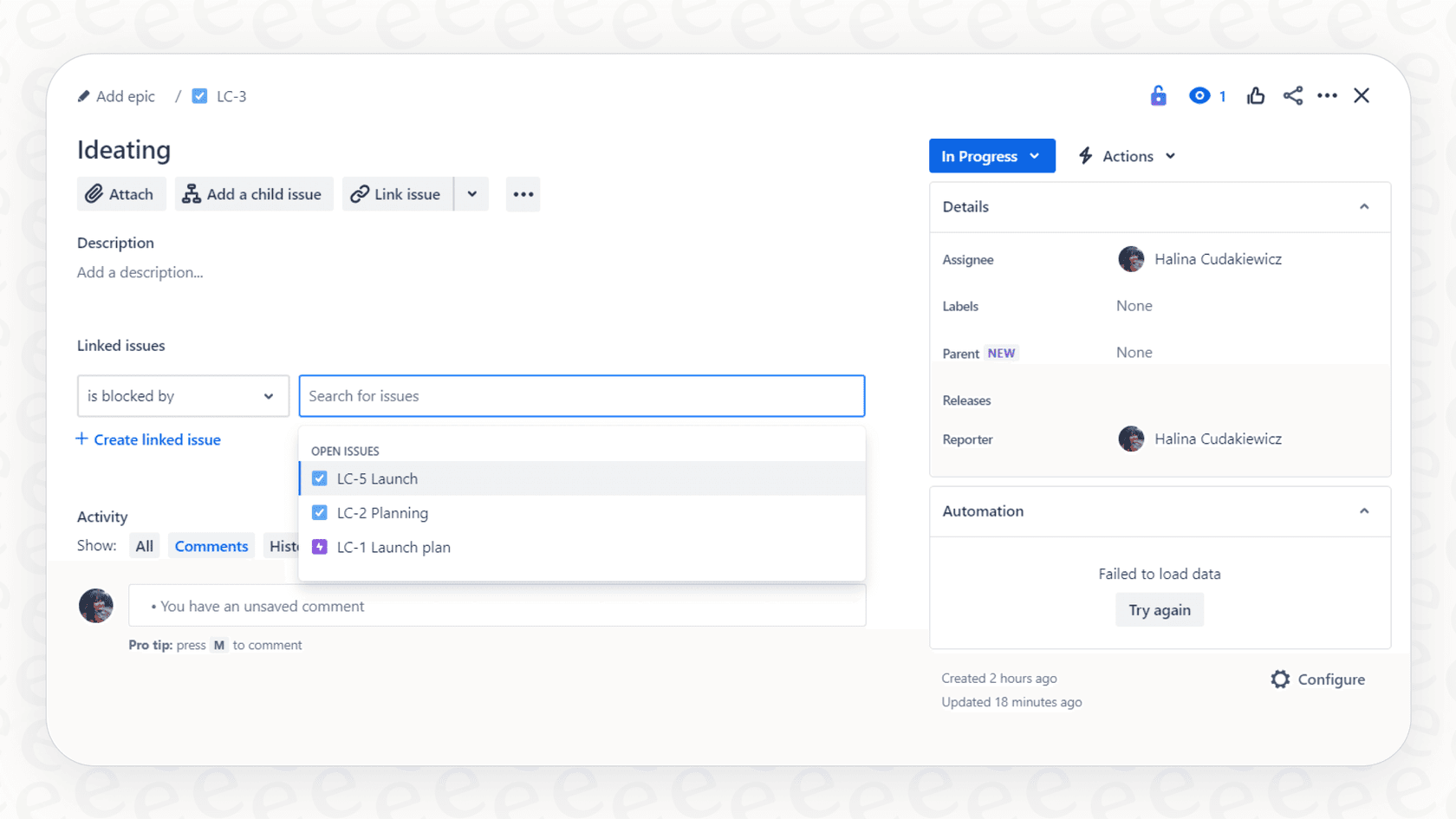Click the LC-3 task type icon in breadcrumb
1456x819 pixels.
point(199,96)
